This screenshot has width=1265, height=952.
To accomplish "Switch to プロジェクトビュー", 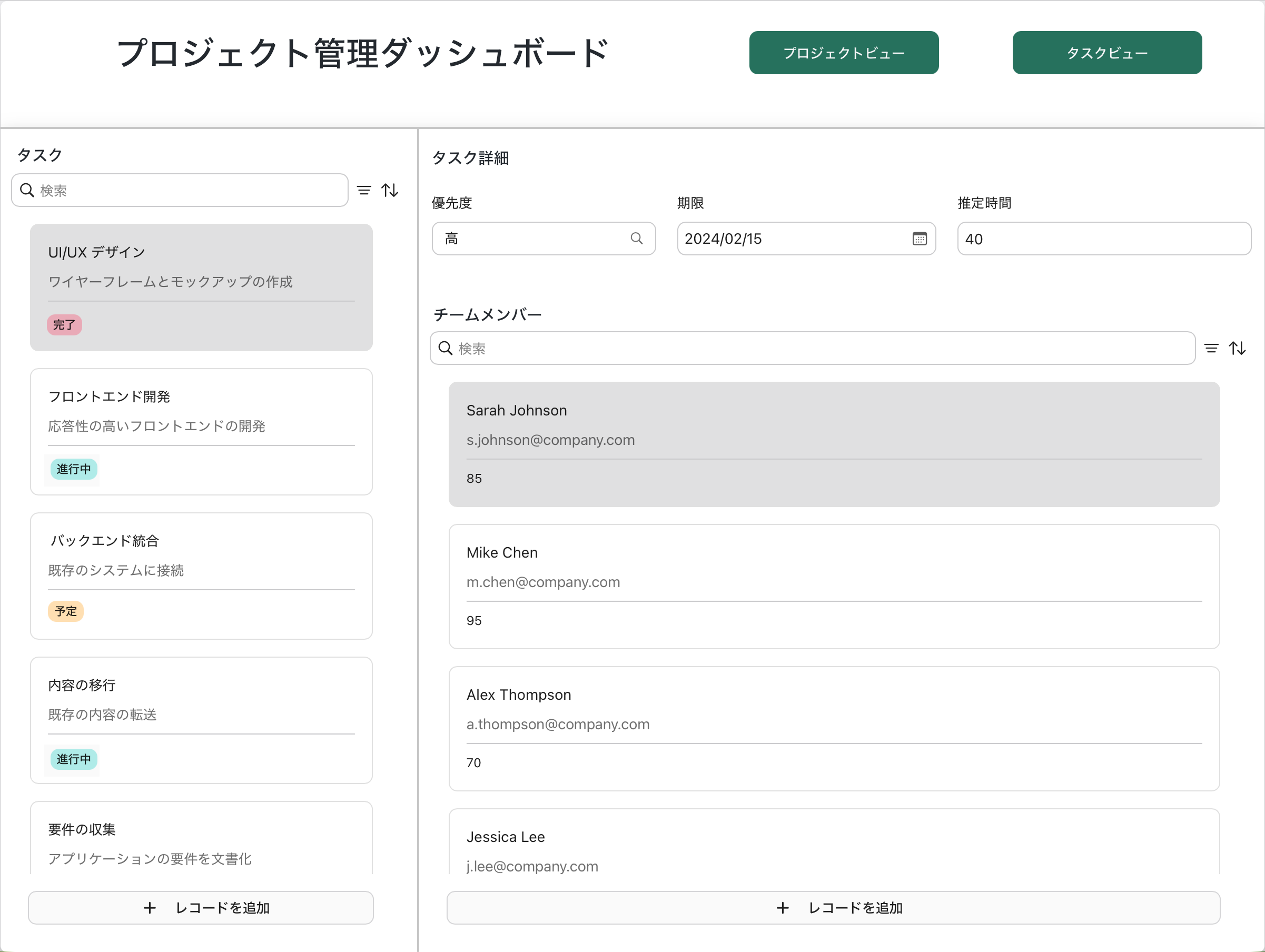I will tap(843, 53).
